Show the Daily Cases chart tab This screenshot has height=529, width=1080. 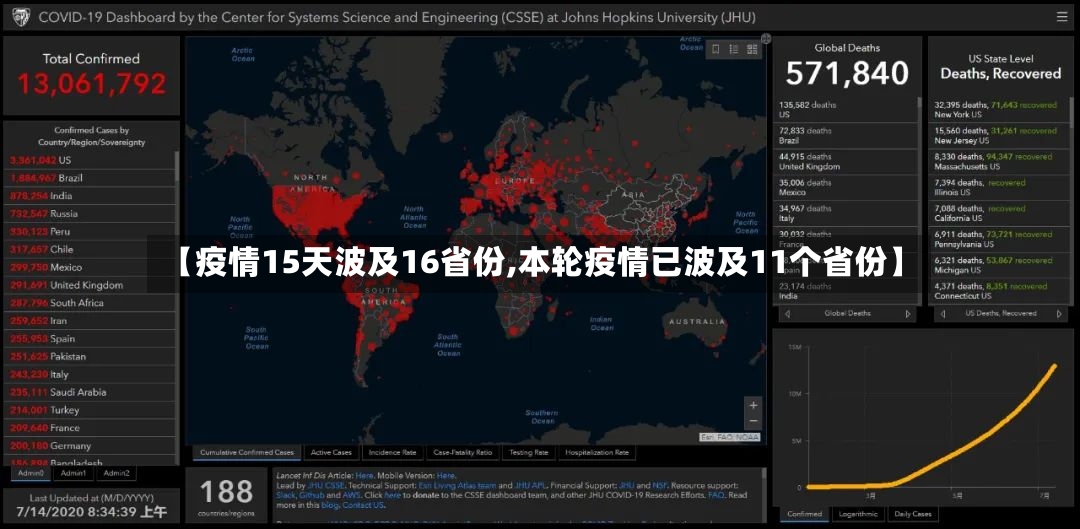(x=913, y=515)
